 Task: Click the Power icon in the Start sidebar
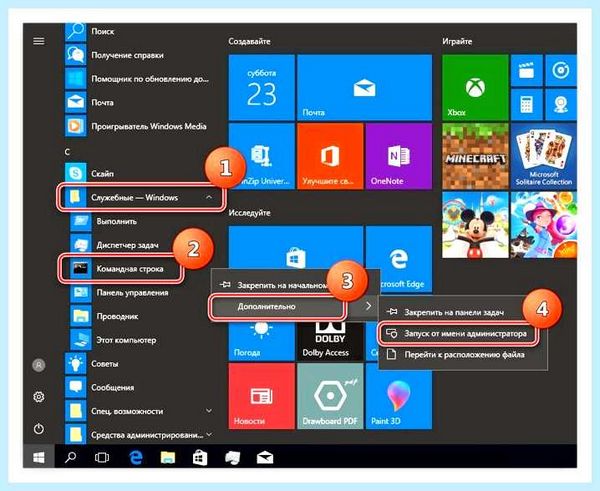(39, 429)
